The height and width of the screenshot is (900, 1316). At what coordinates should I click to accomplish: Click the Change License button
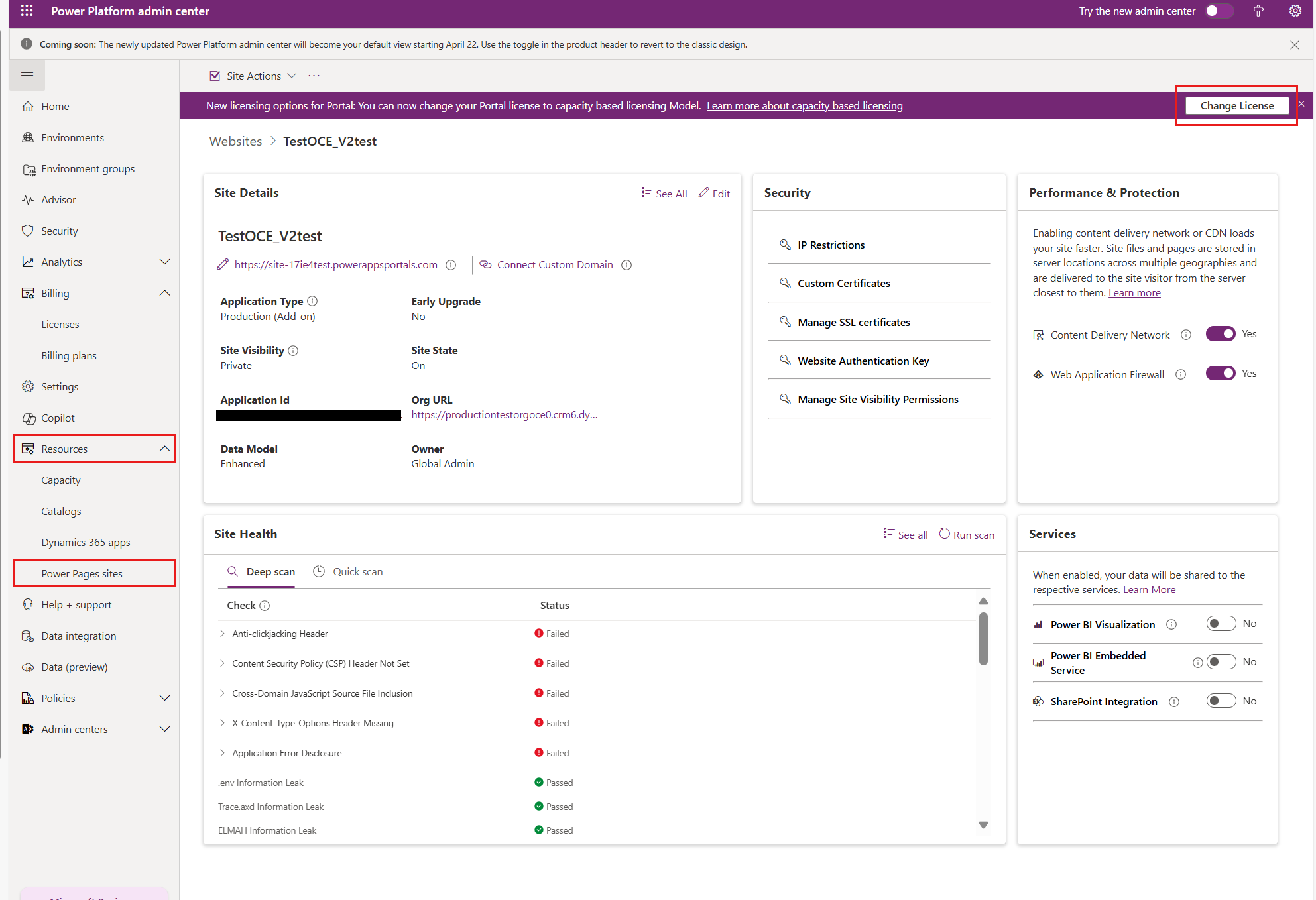tap(1236, 105)
